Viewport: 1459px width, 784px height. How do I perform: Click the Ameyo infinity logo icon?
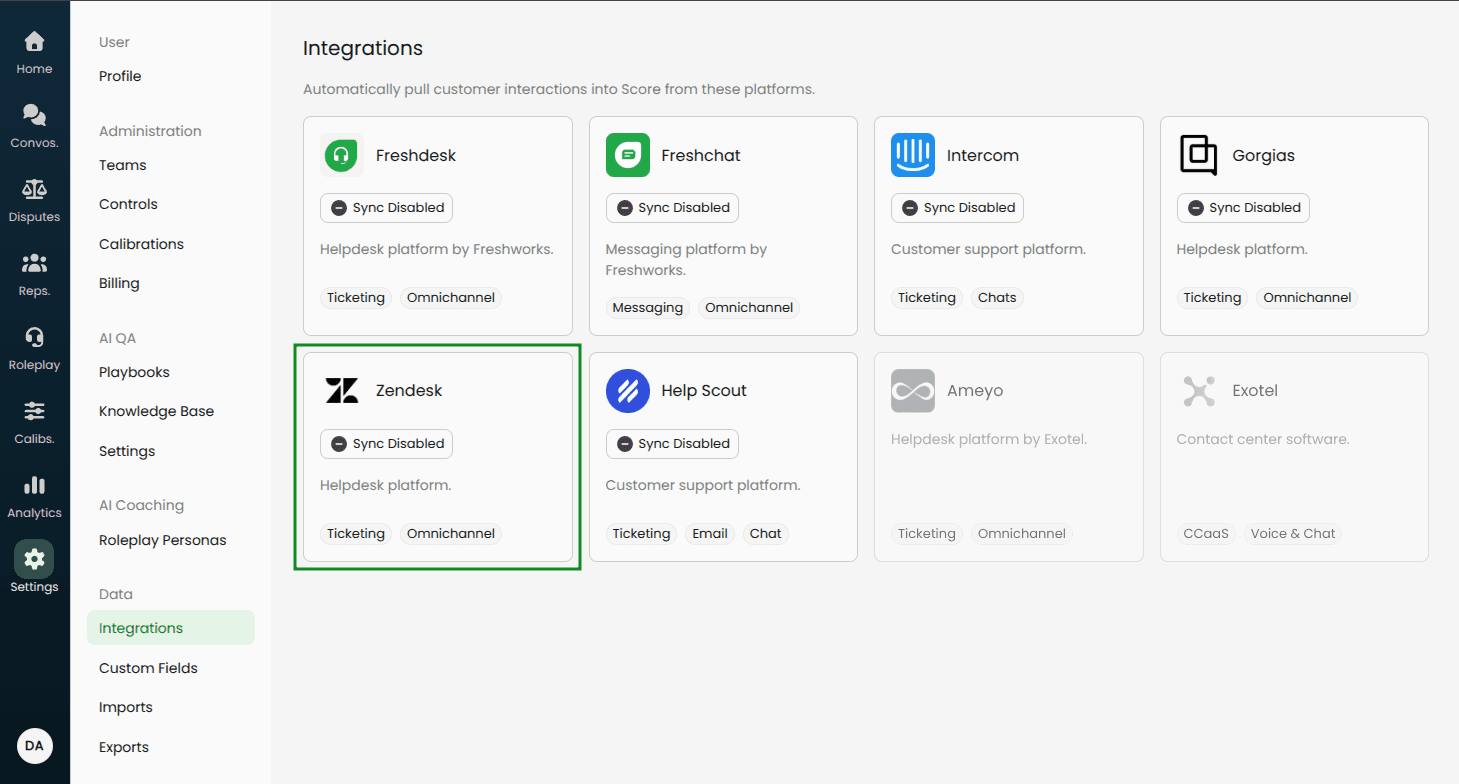(913, 391)
